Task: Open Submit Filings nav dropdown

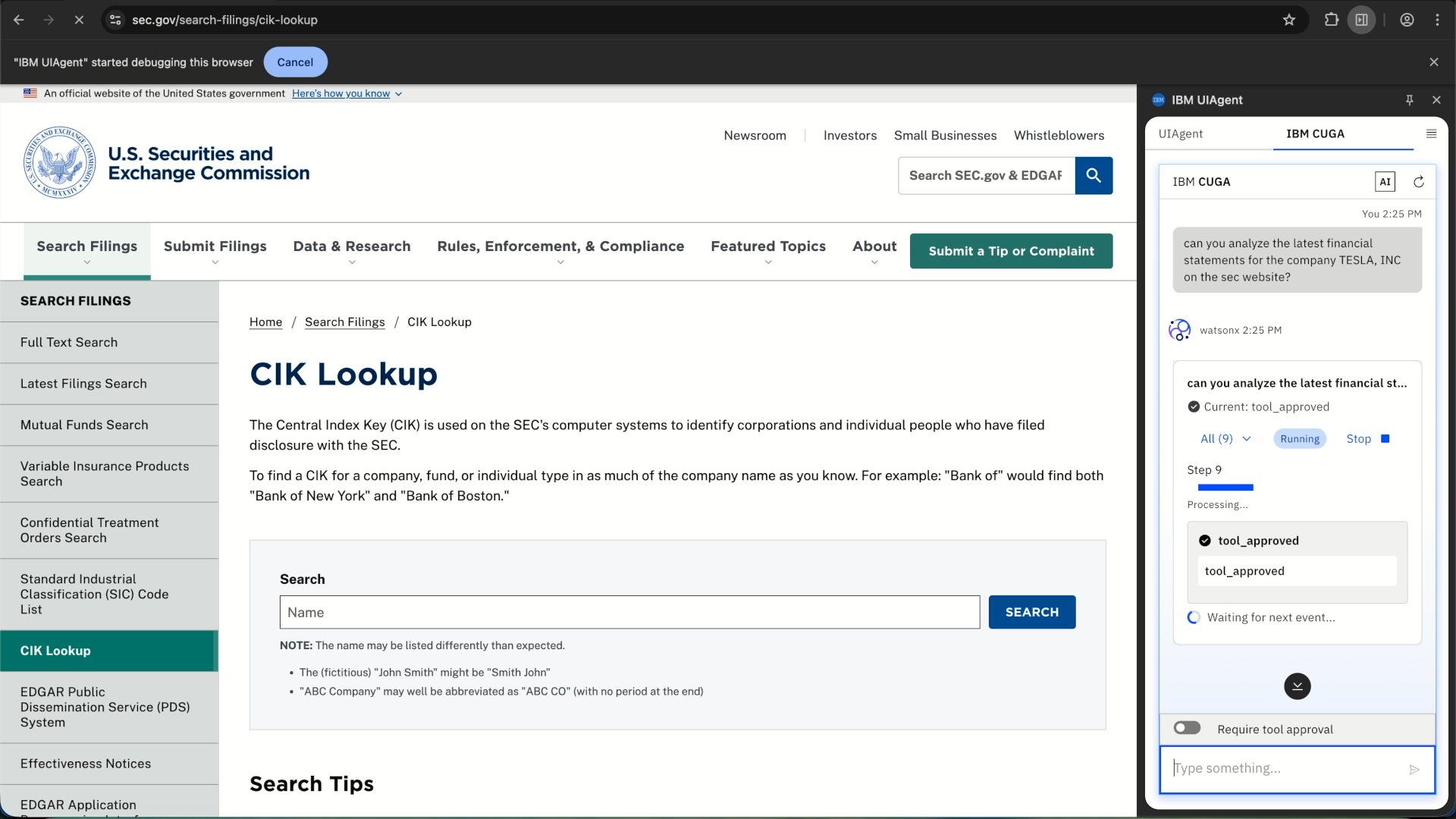Action: coord(215,252)
